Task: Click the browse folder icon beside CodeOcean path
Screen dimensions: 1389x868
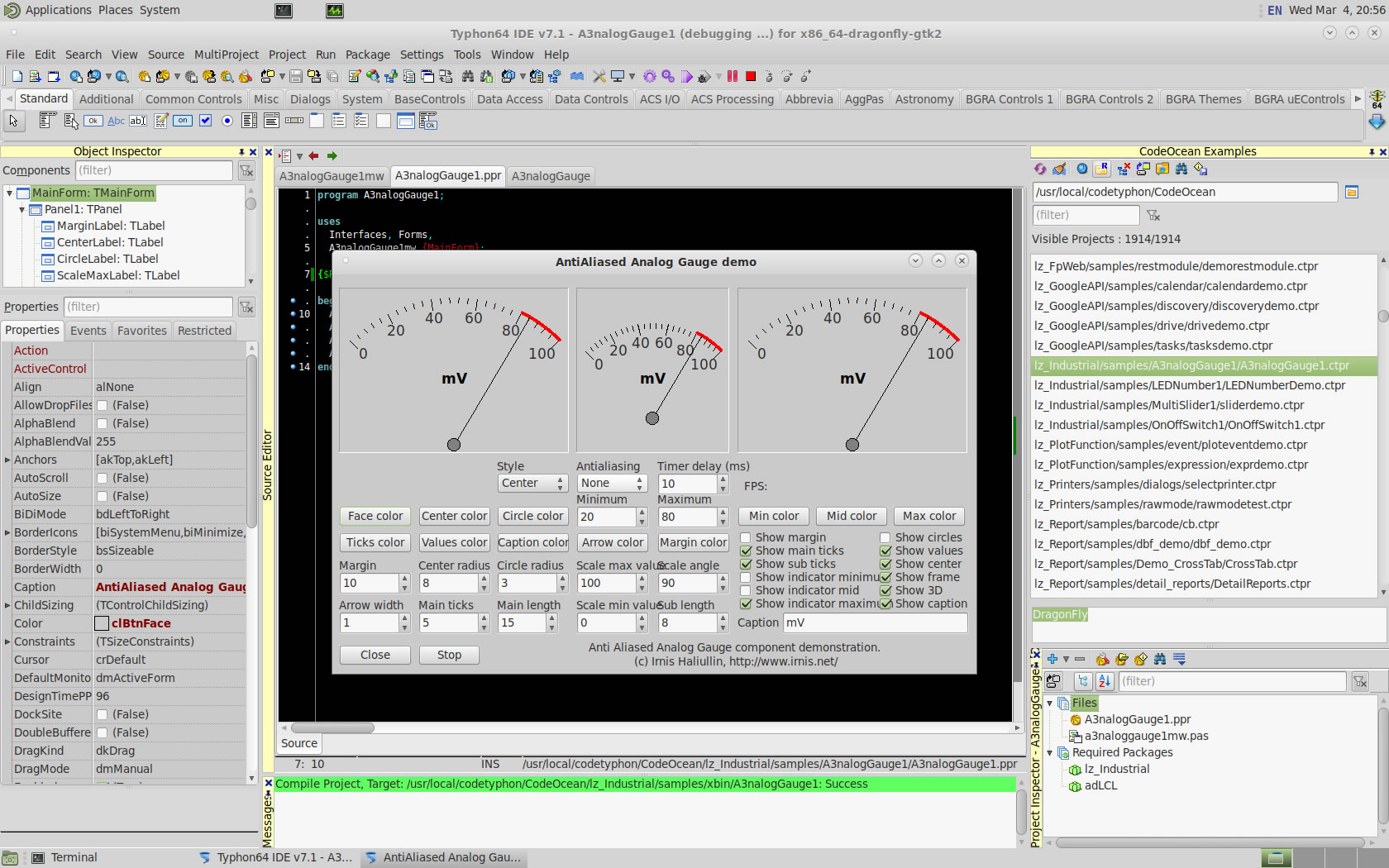Action: point(1352,192)
